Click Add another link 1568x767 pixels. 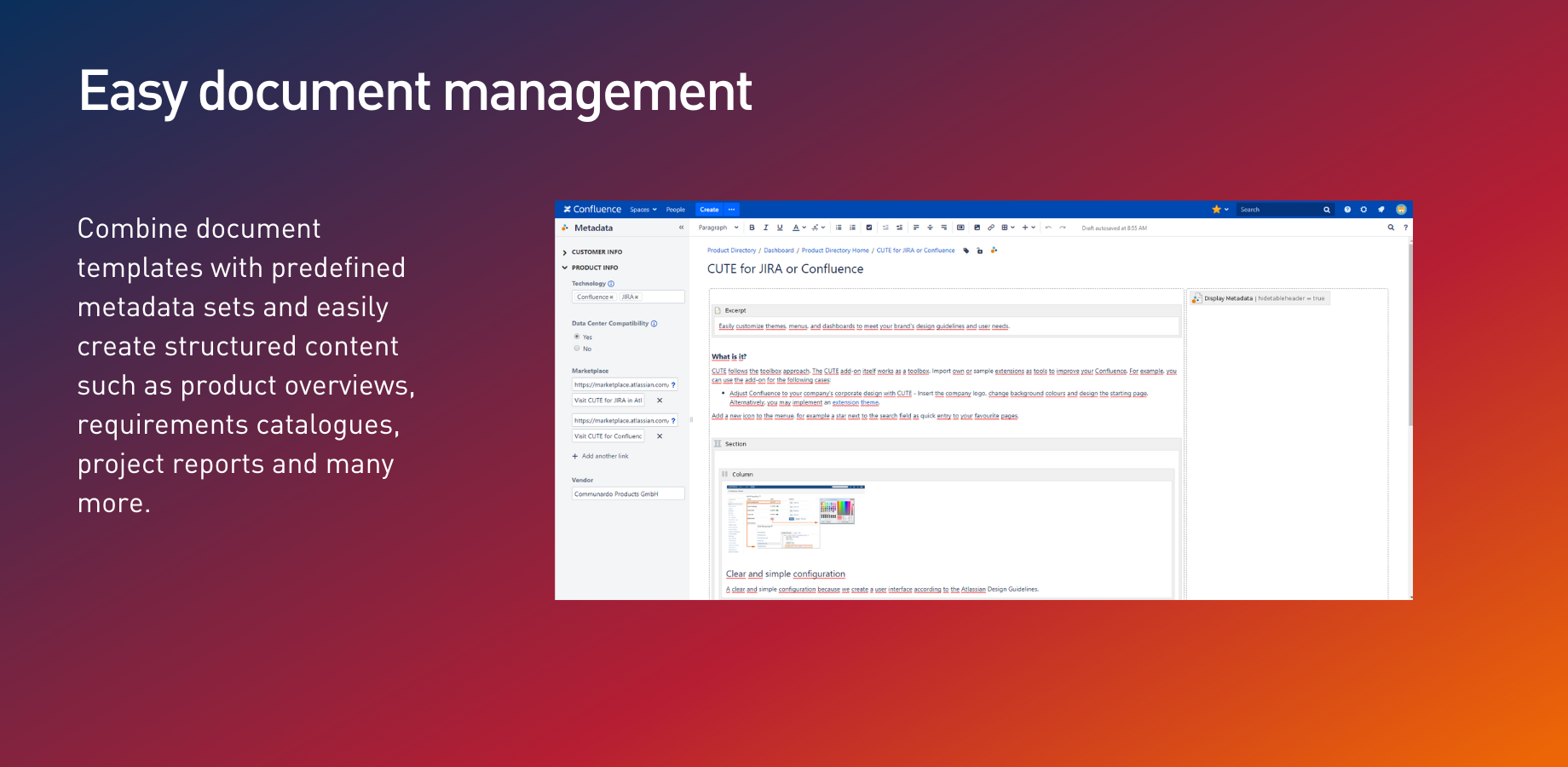coord(601,456)
